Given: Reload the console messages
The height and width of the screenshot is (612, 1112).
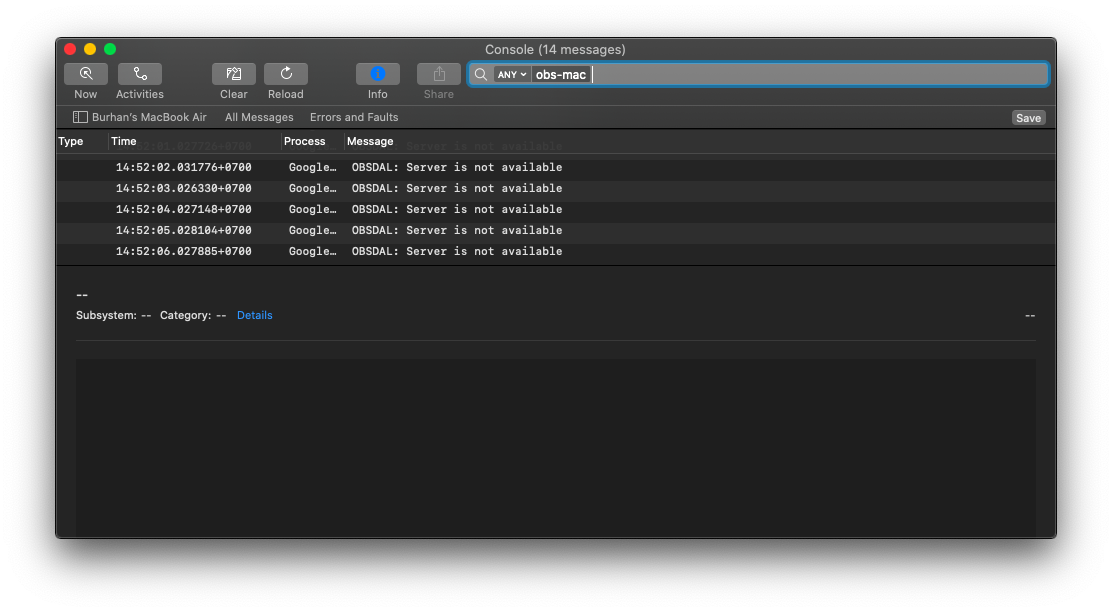Looking at the screenshot, I should pyautogui.click(x=285, y=73).
